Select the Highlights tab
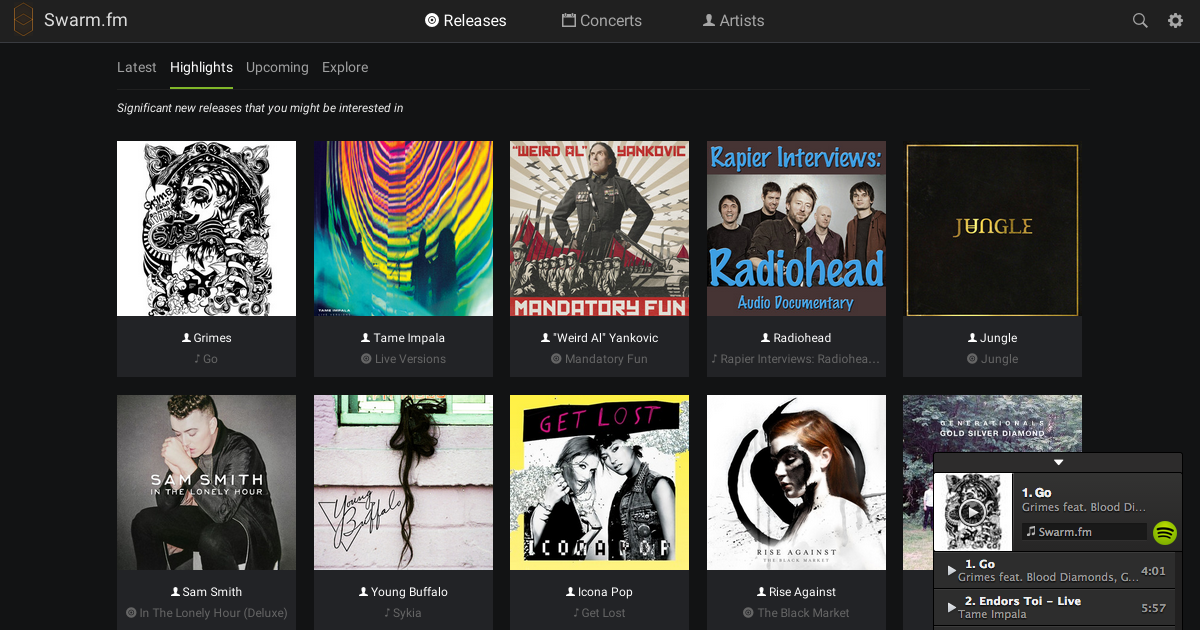Image resolution: width=1200 pixels, height=630 pixels. [201, 67]
